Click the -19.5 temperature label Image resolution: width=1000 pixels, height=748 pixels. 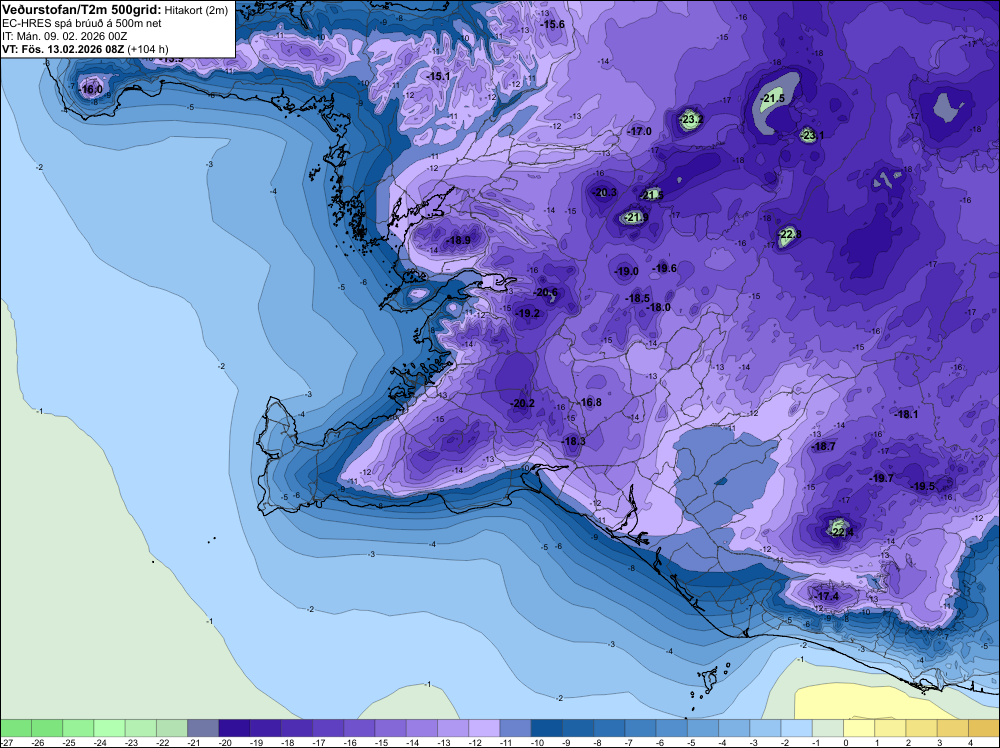click(922, 486)
